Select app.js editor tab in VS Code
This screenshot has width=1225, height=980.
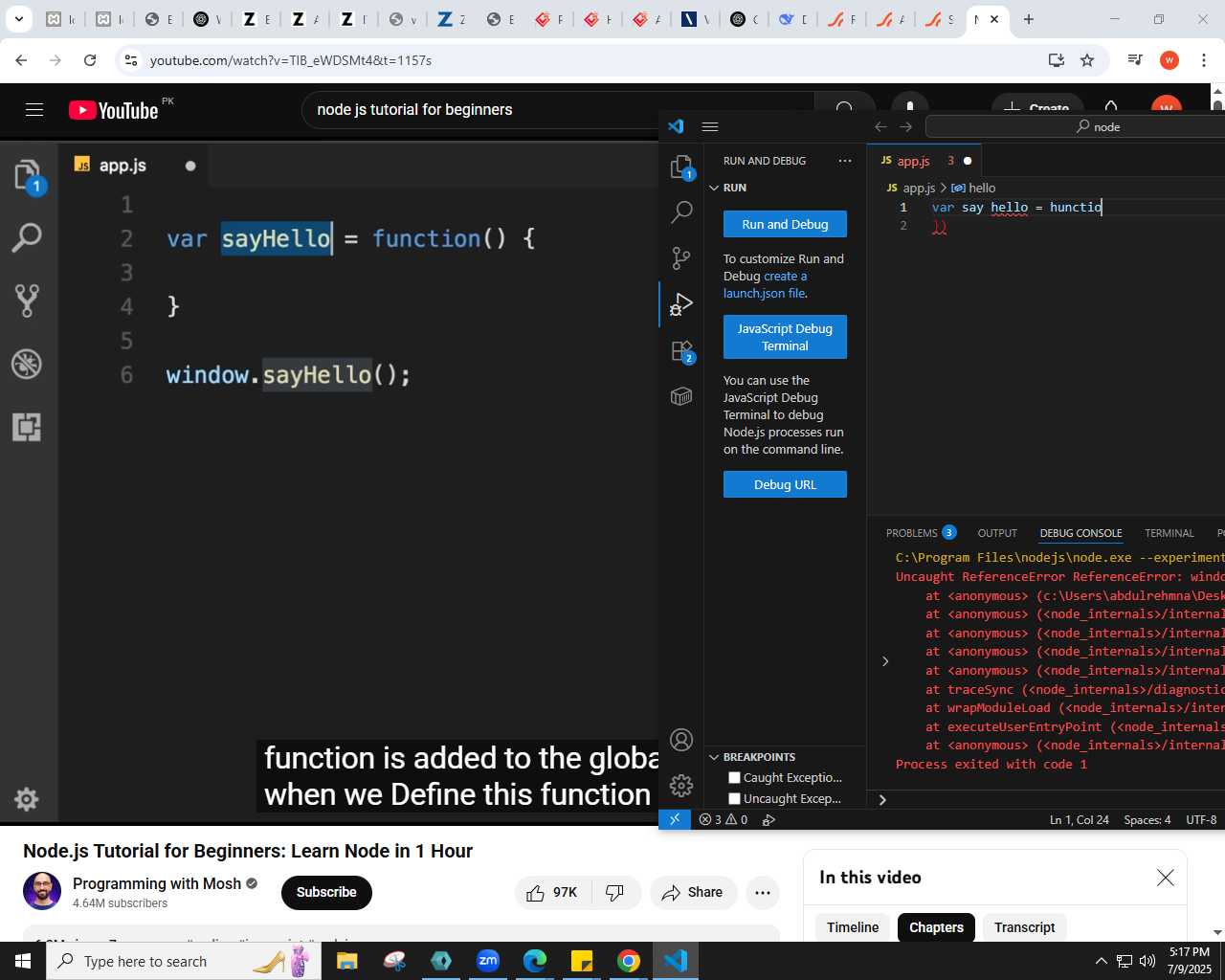(923, 161)
